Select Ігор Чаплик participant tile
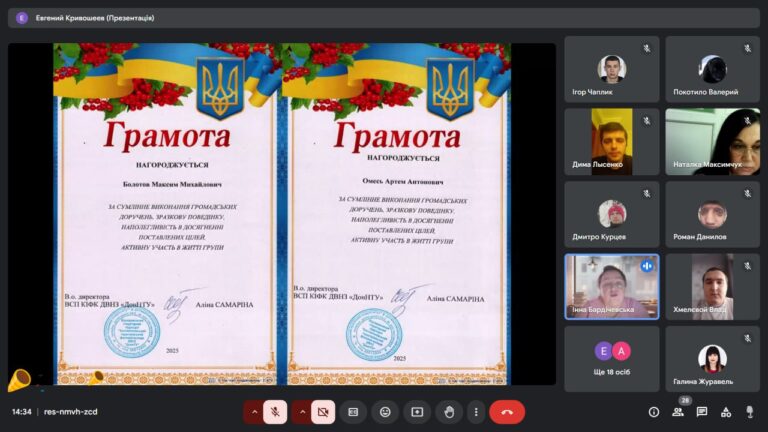This screenshot has width=768, height=432. point(612,69)
